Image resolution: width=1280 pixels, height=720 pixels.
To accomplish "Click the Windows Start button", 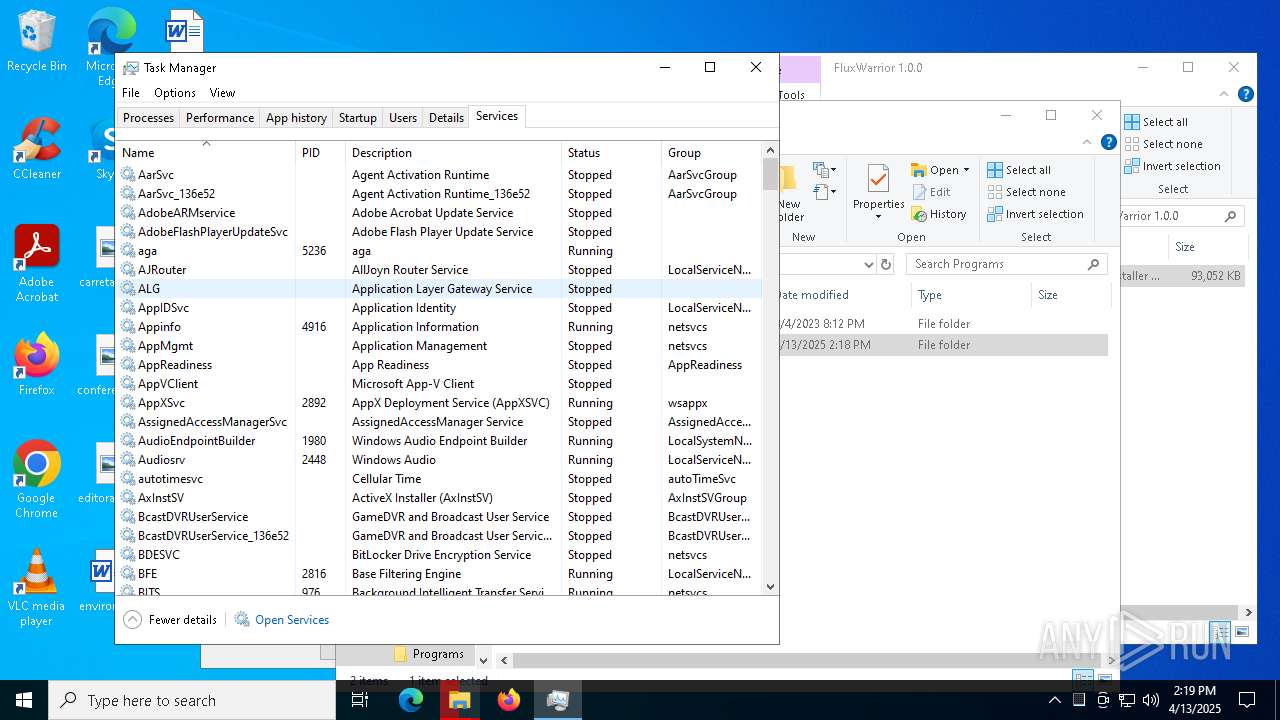I will (x=24, y=700).
